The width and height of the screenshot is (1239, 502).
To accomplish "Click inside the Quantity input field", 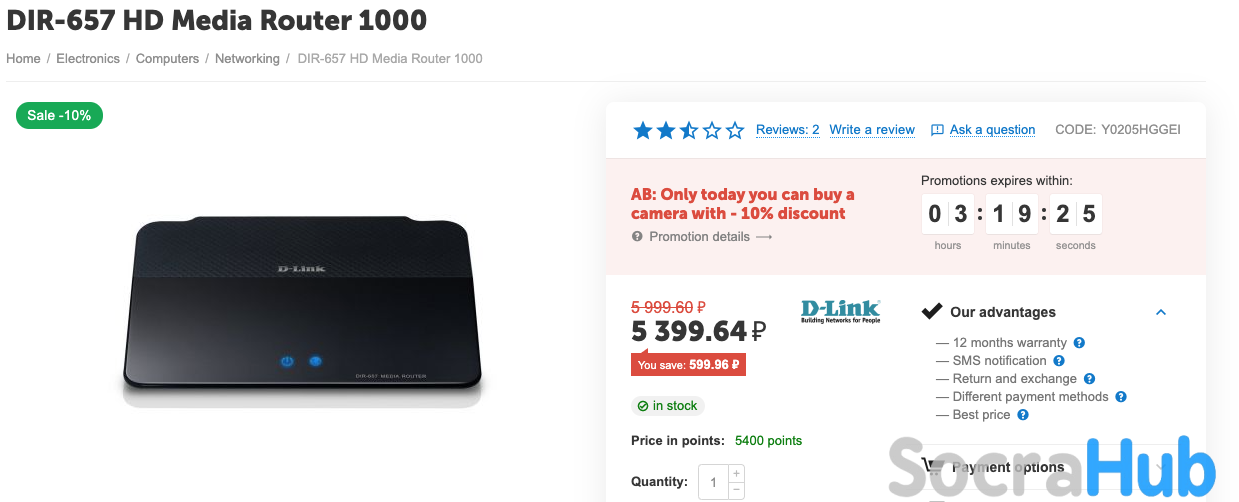I will (x=713, y=482).
